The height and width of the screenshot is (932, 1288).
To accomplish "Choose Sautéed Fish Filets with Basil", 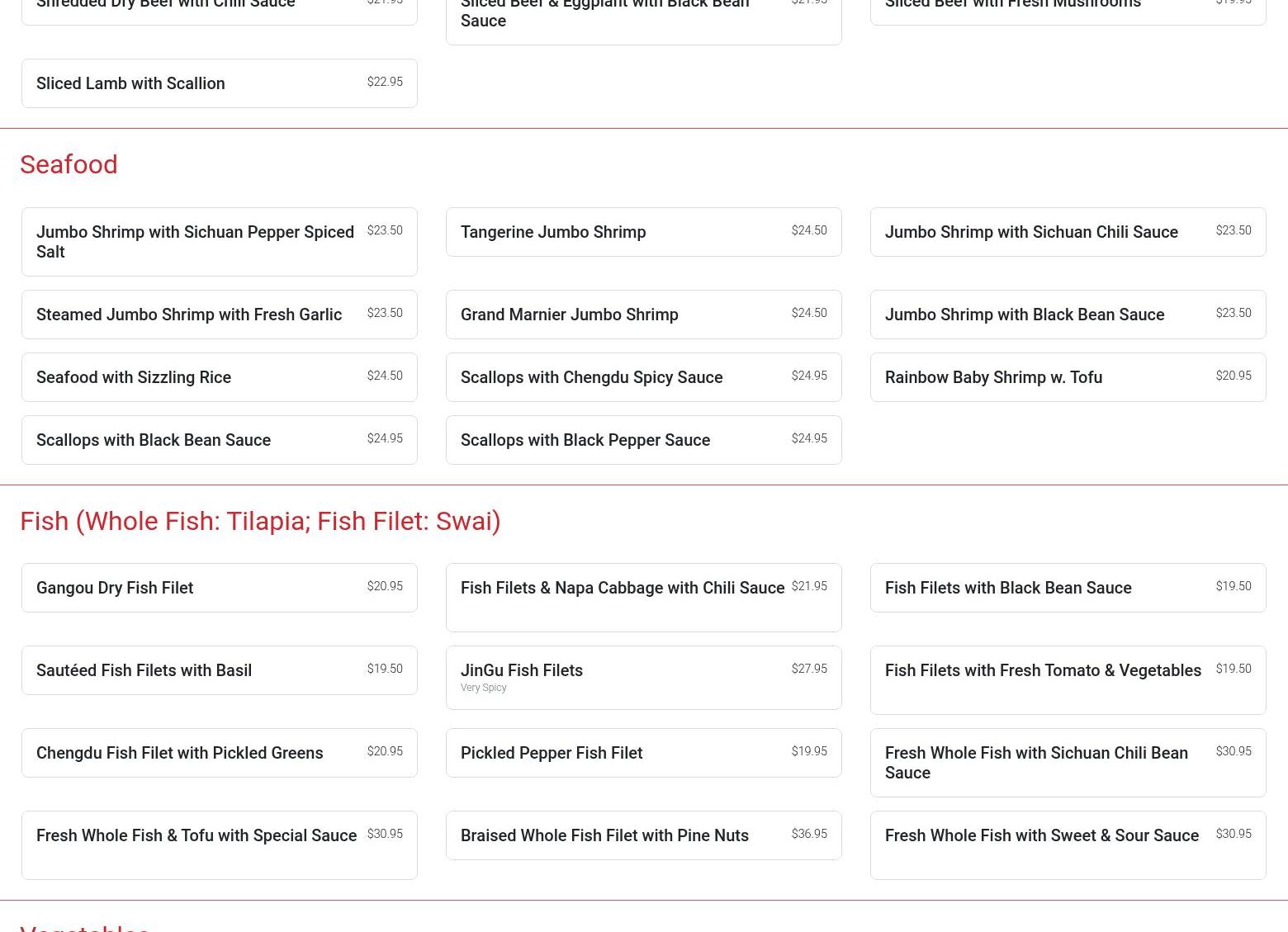I will coord(219,670).
